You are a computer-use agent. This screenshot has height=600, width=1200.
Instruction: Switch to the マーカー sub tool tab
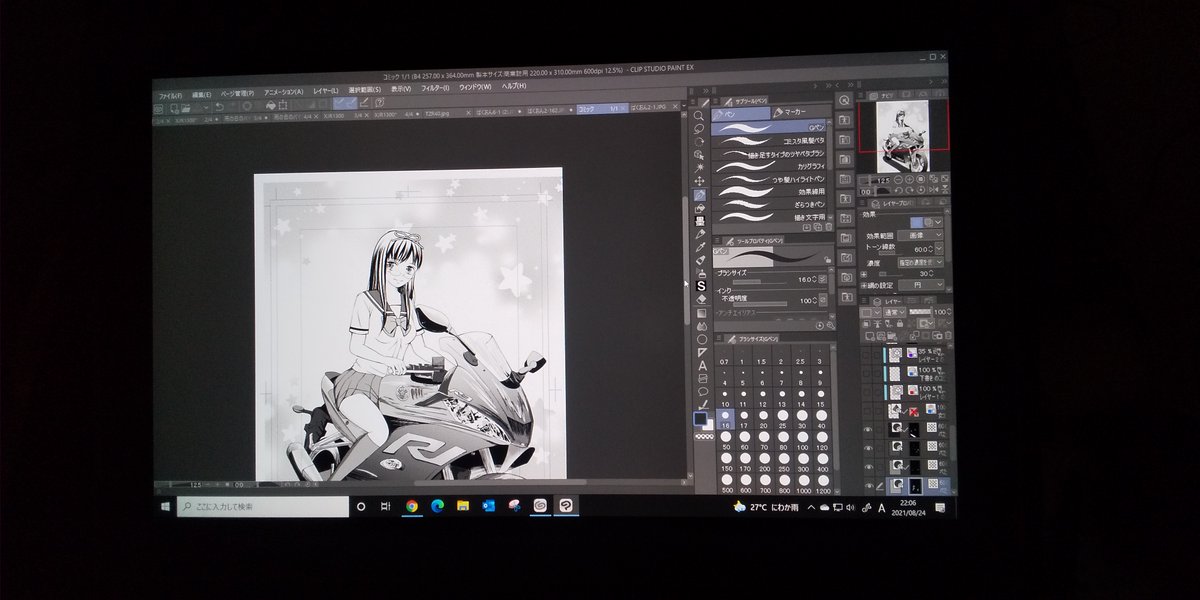(801, 113)
